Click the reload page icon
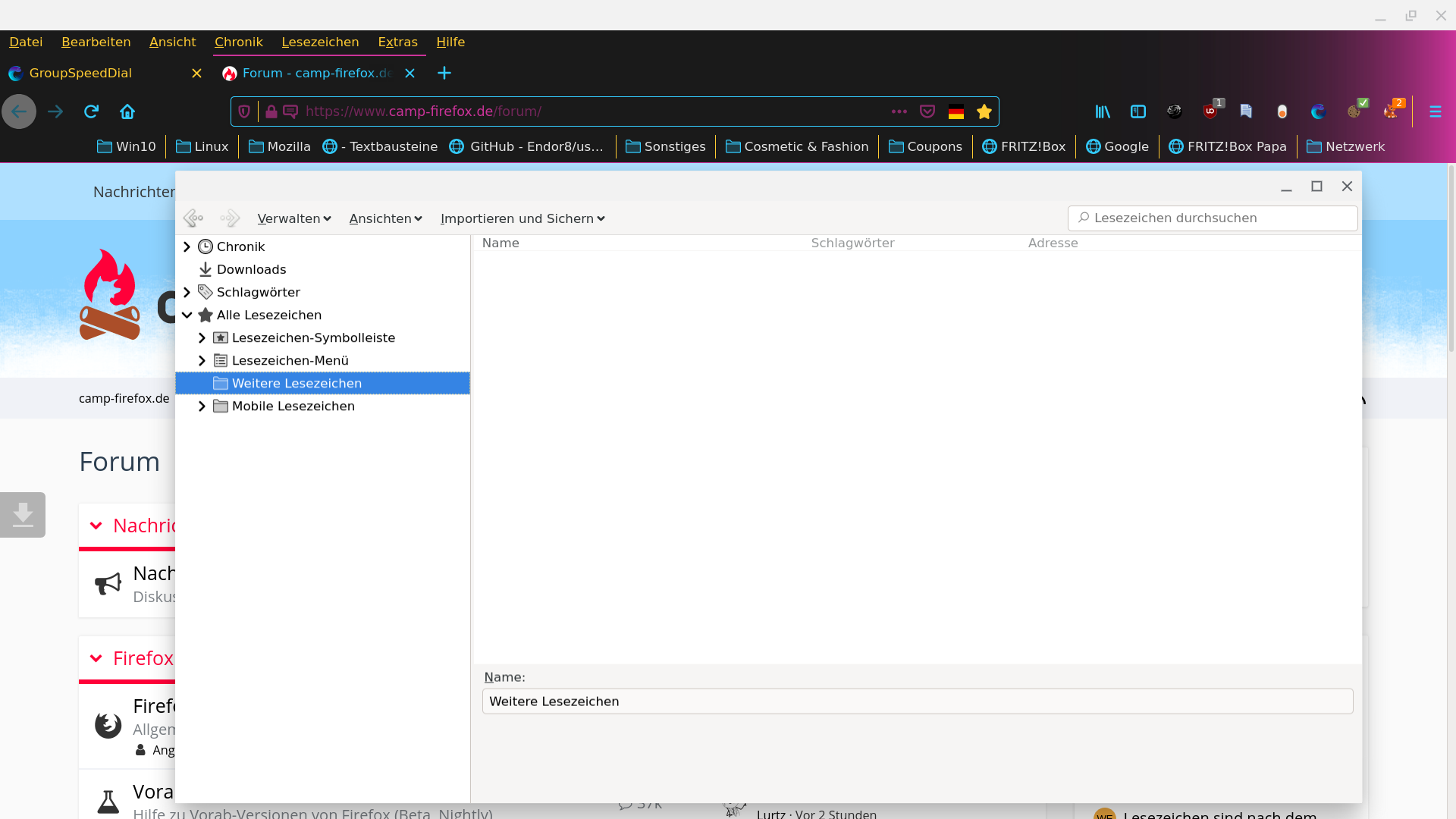Screen dimensions: 1456x819 pos(91,111)
